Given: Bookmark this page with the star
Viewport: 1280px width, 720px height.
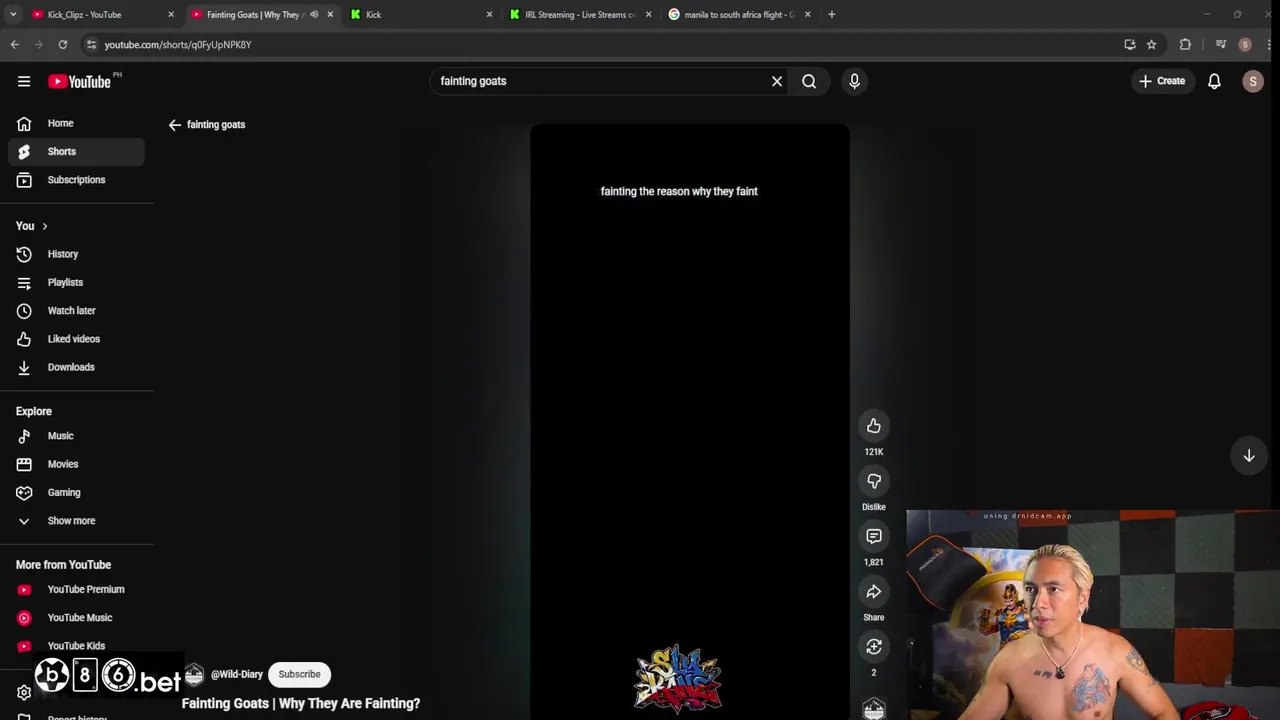Looking at the screenshot, I should pyautogui.click(x=1151, y=45).
